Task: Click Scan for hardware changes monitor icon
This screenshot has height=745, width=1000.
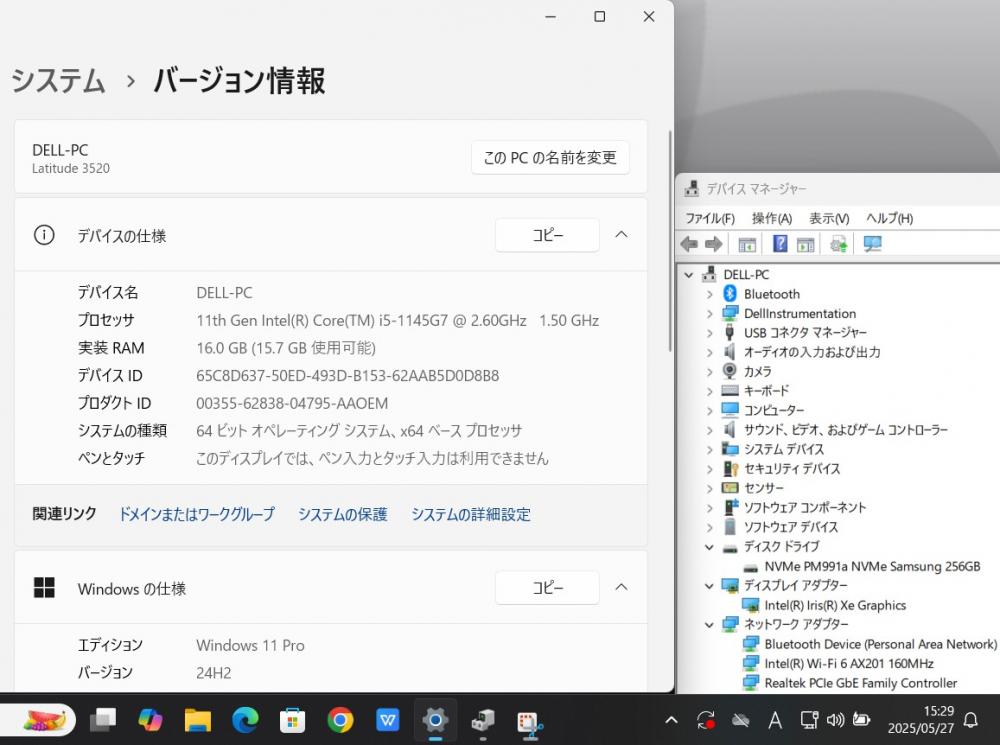Action: [x=872, y=244]
